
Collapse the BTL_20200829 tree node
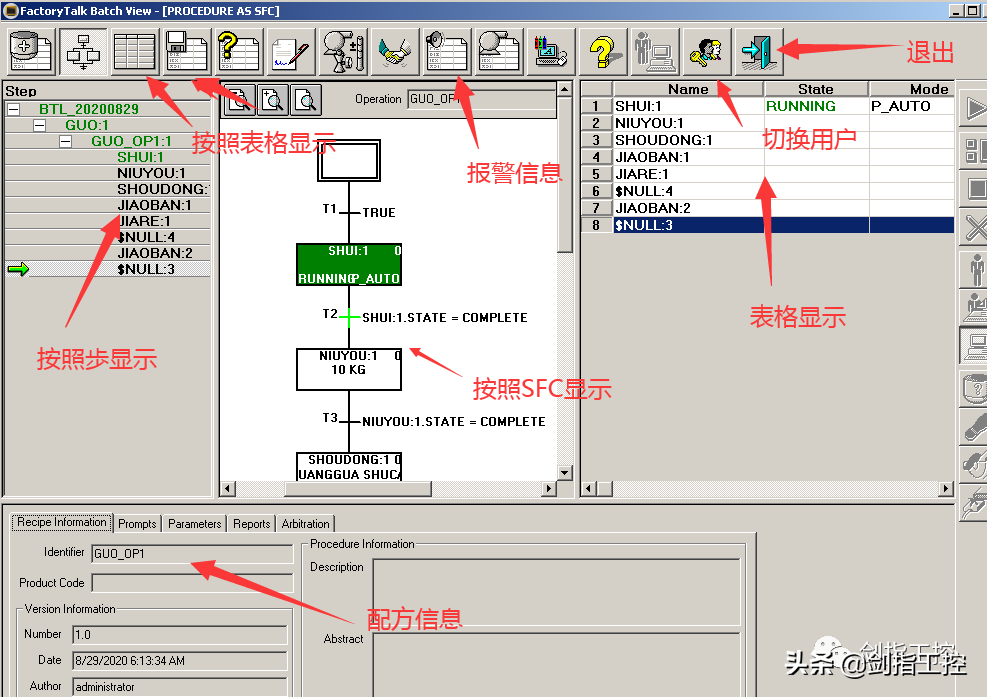coord(14,109)
